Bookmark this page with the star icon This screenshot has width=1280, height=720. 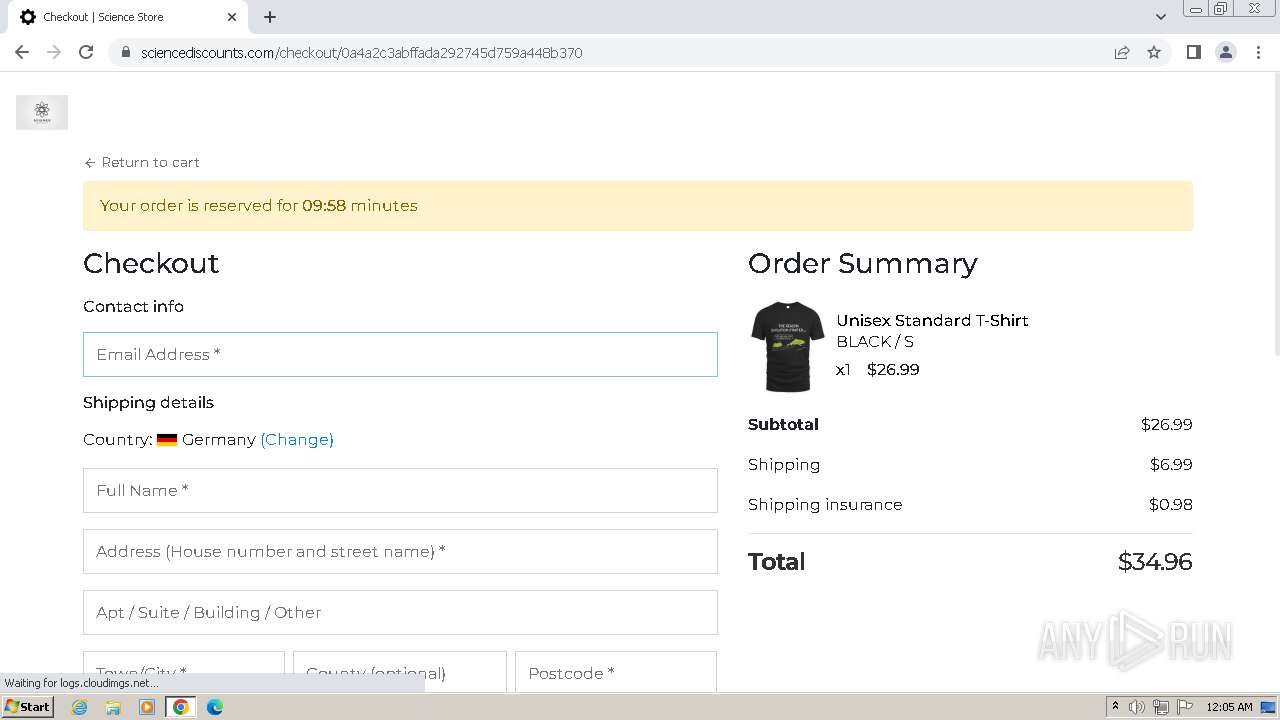[x=1154, y=53]
